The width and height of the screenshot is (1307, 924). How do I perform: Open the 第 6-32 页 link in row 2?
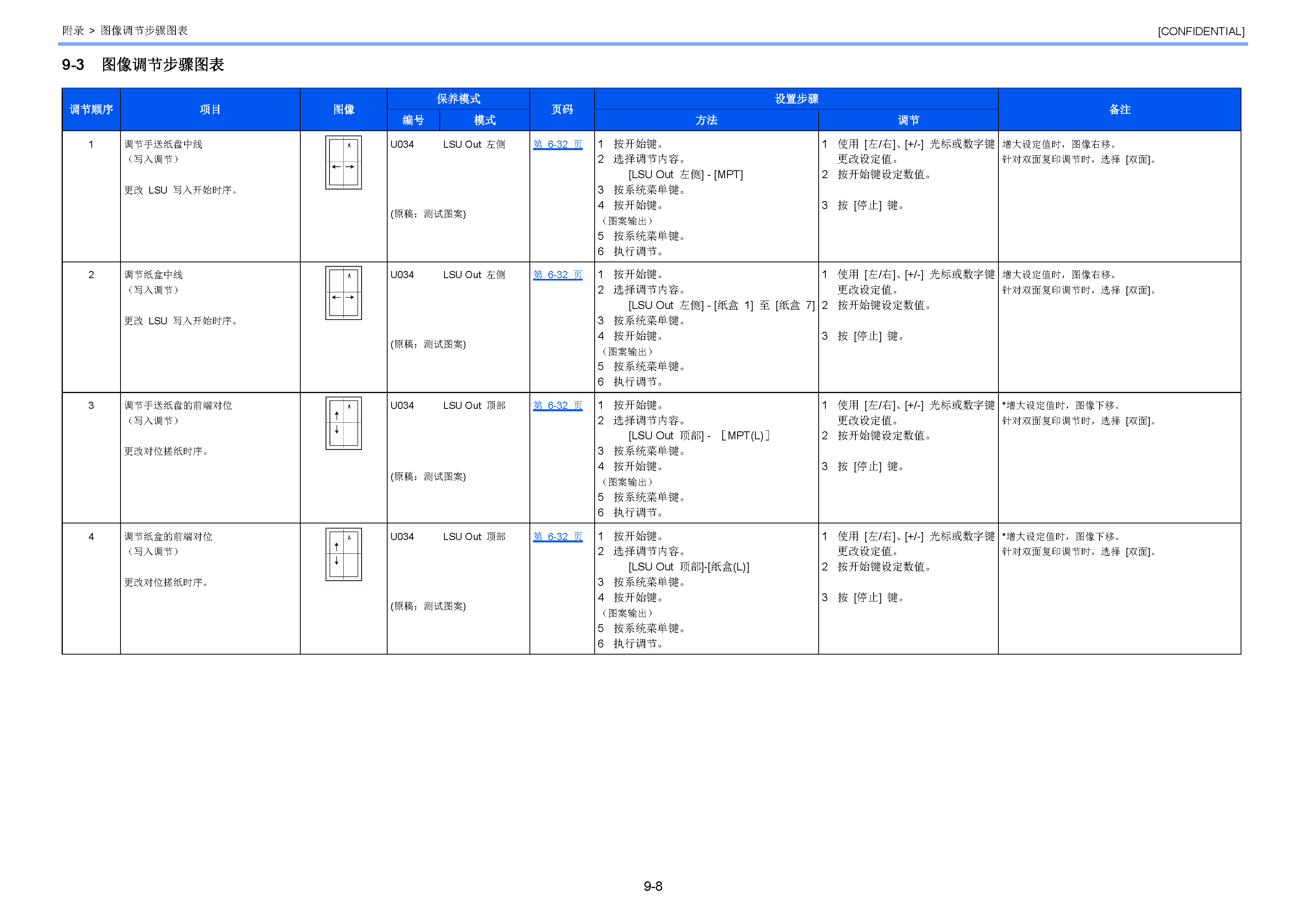(x=557, y=275)
